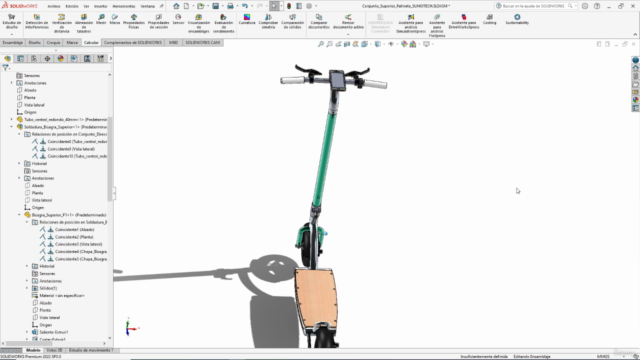The image size is (640, 360).
Task: Open Comparación de sólidos
Action: point(293,22)
